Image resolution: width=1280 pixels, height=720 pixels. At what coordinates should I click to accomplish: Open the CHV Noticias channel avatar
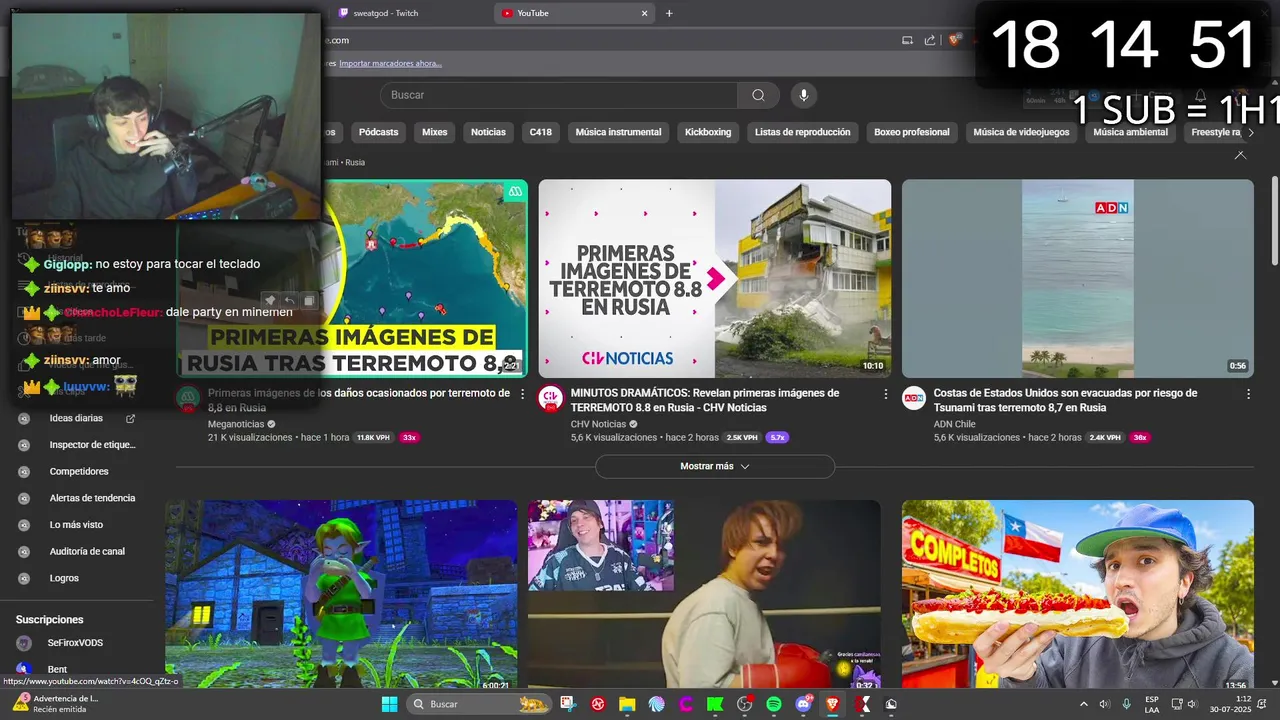550,398
